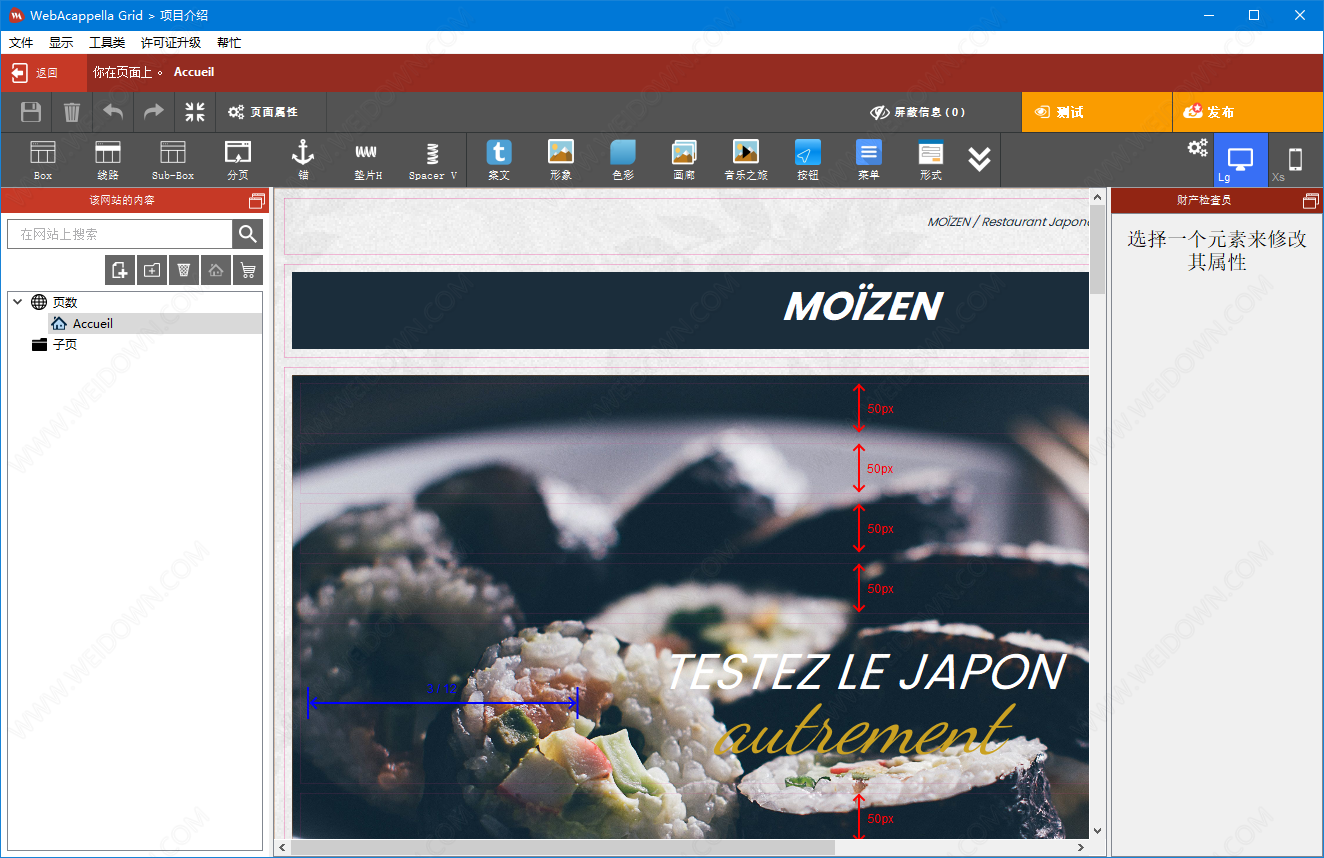
Task: Redo the last action
Action: click(153, 112)
